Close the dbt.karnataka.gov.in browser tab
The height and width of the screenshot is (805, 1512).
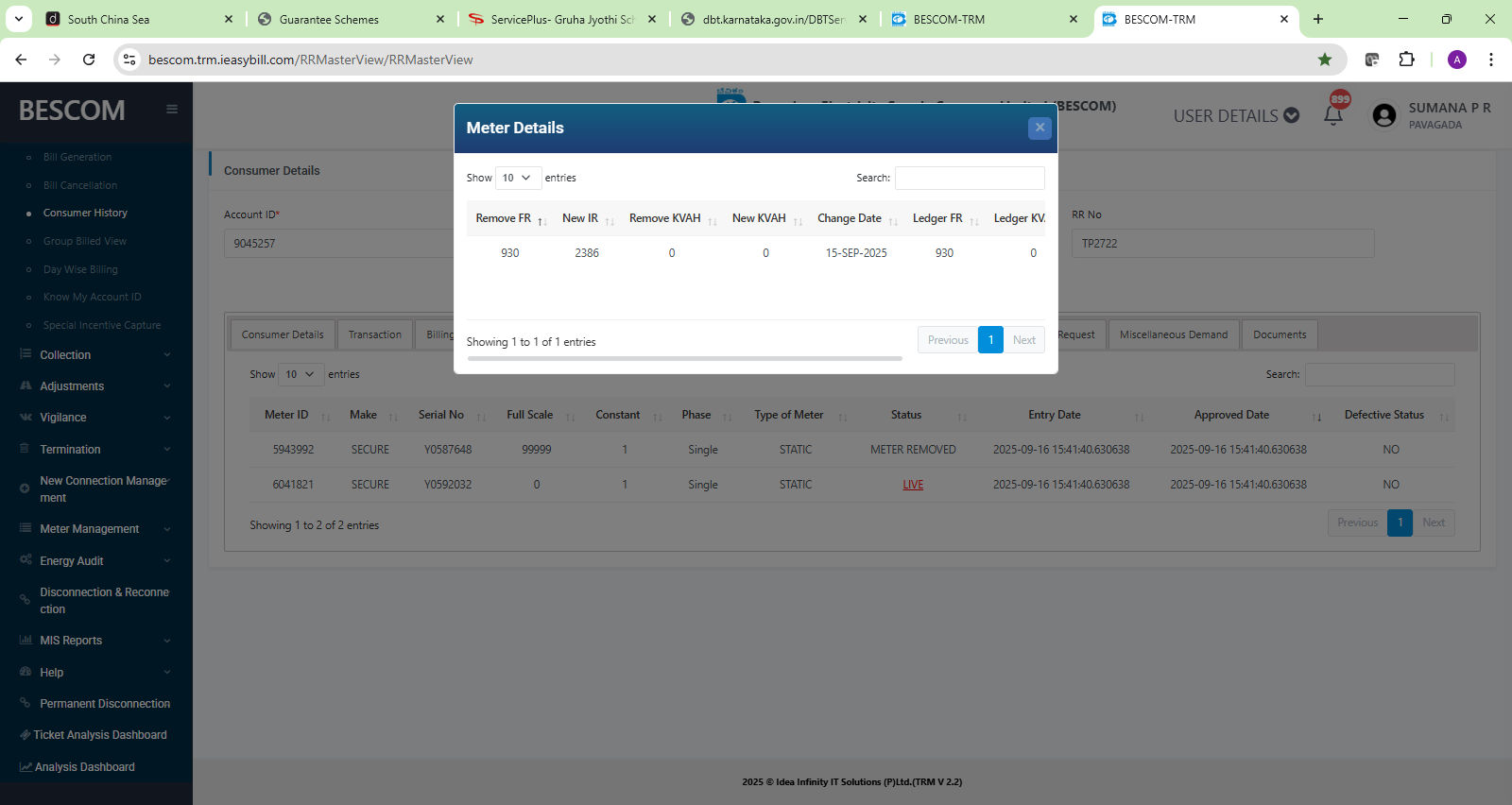863,19
